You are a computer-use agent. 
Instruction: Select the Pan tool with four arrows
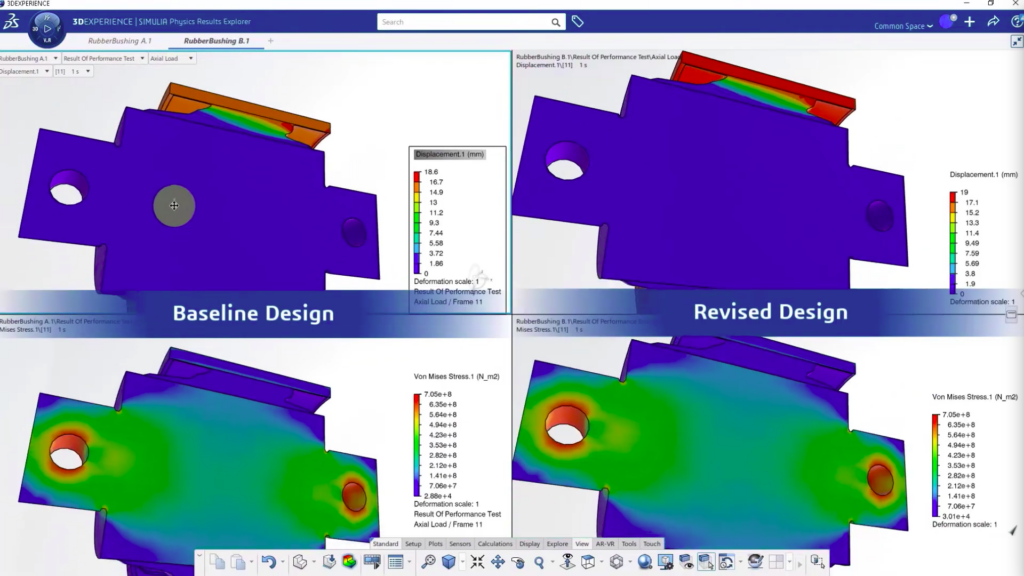pyautogui.click(x=497, y=562)
